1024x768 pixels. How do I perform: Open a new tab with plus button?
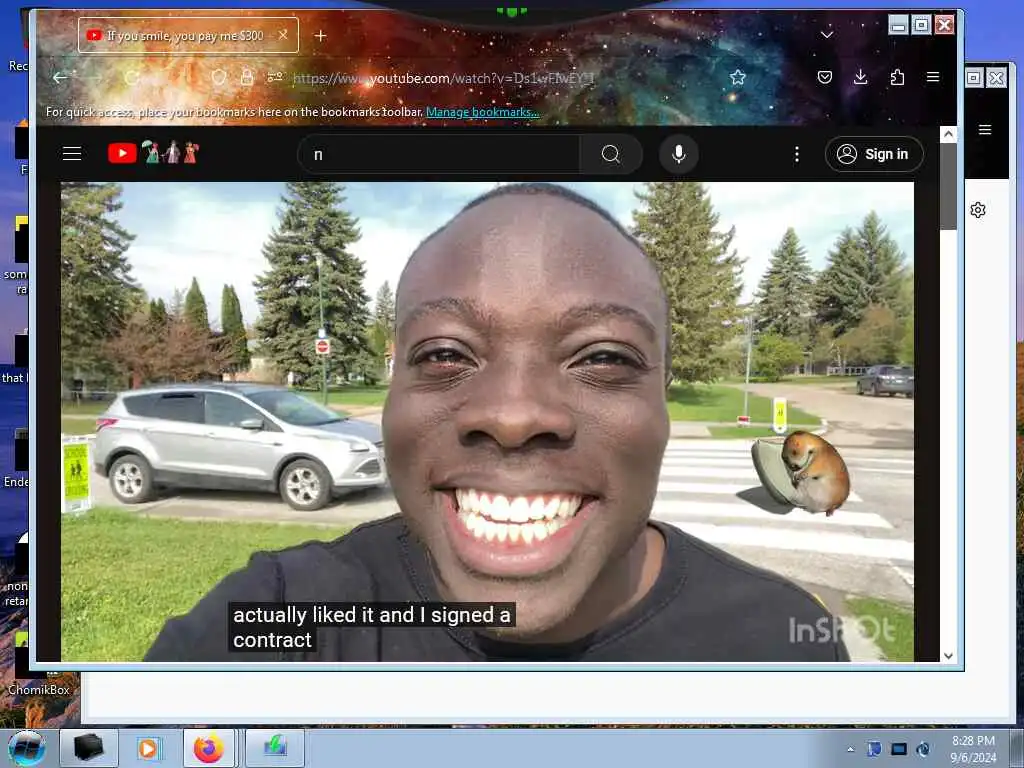coord(320,35)
